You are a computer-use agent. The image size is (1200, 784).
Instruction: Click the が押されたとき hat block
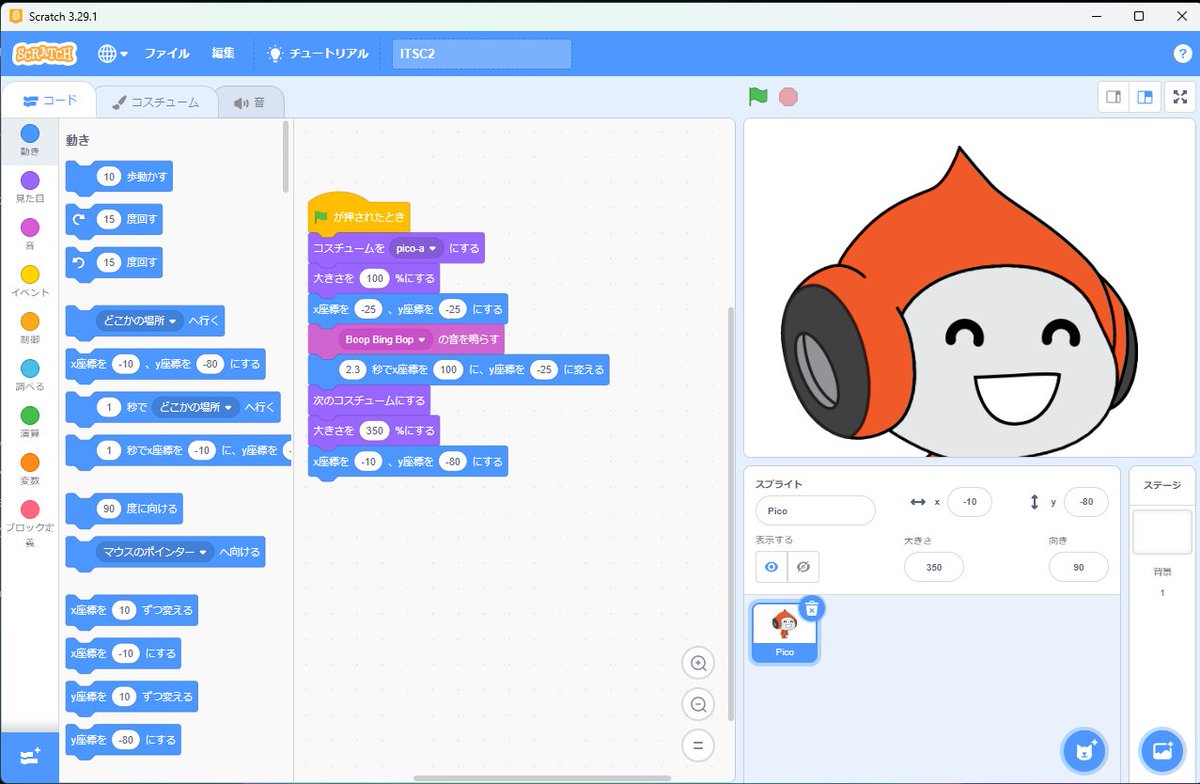[x=360, y=213]
